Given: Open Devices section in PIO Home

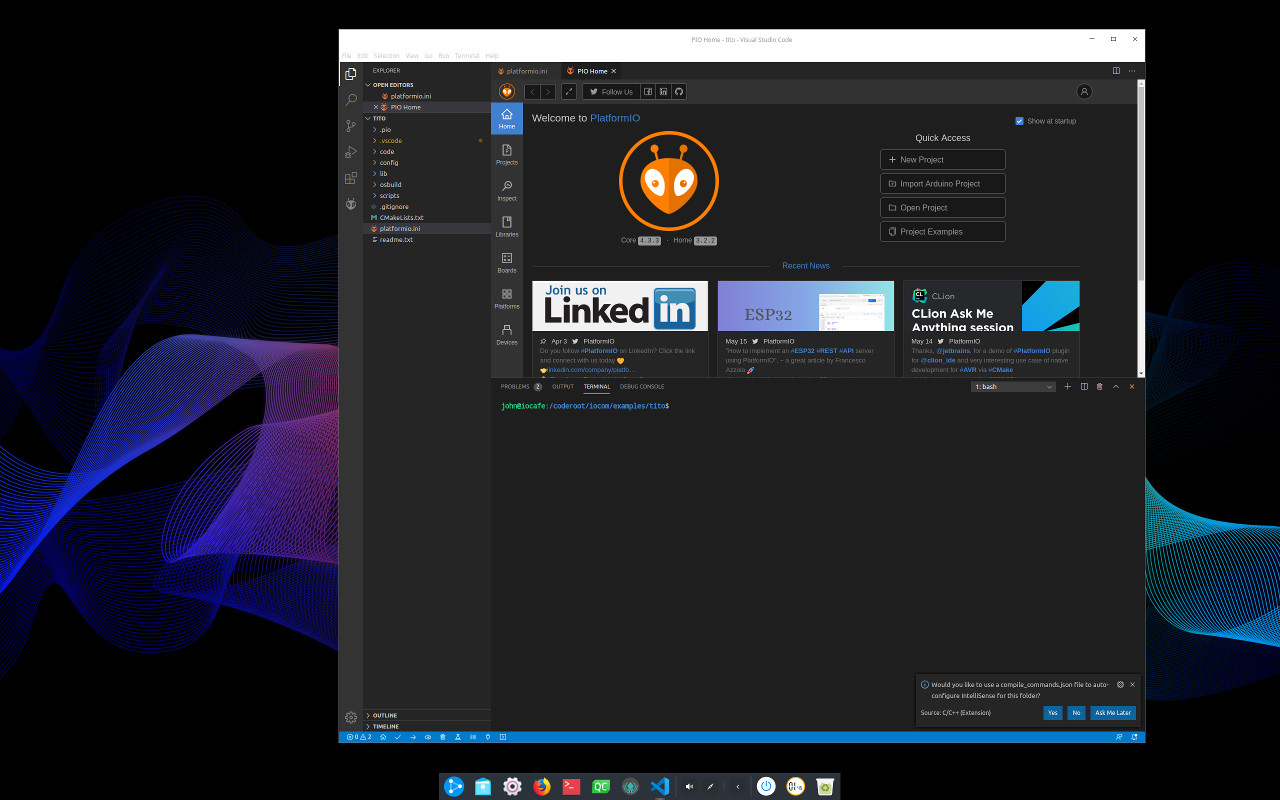Looking at the screenshot, I should tap(507, 334).
